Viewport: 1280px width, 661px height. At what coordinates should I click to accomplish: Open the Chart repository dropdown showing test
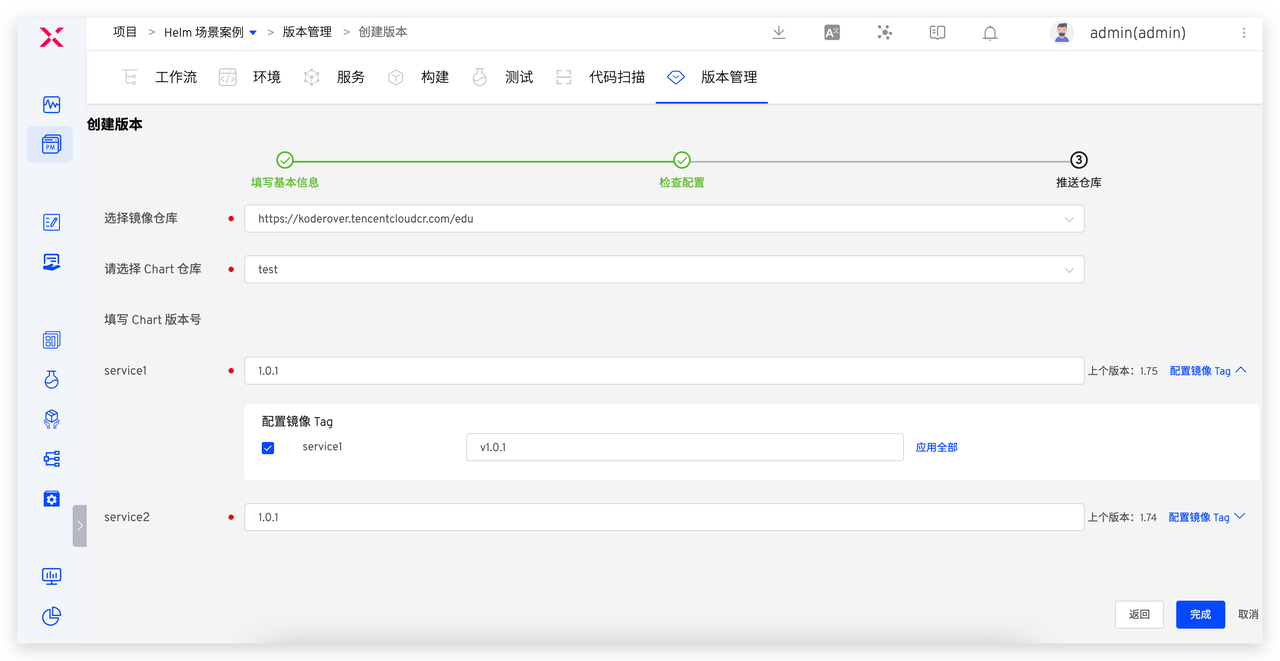pyautogui.click(x=664, y=270)
